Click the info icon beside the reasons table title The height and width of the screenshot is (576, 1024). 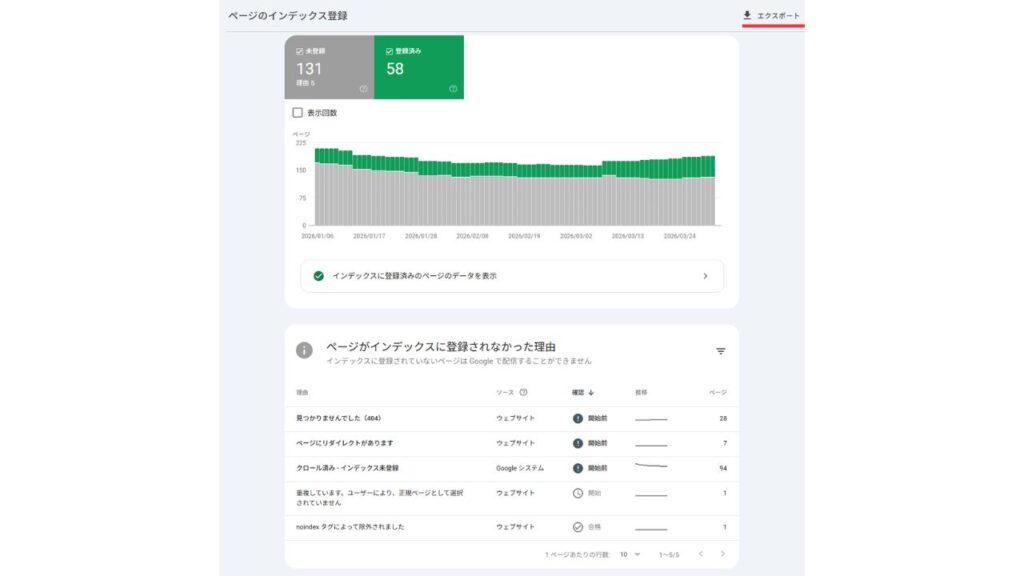(304, 351)
